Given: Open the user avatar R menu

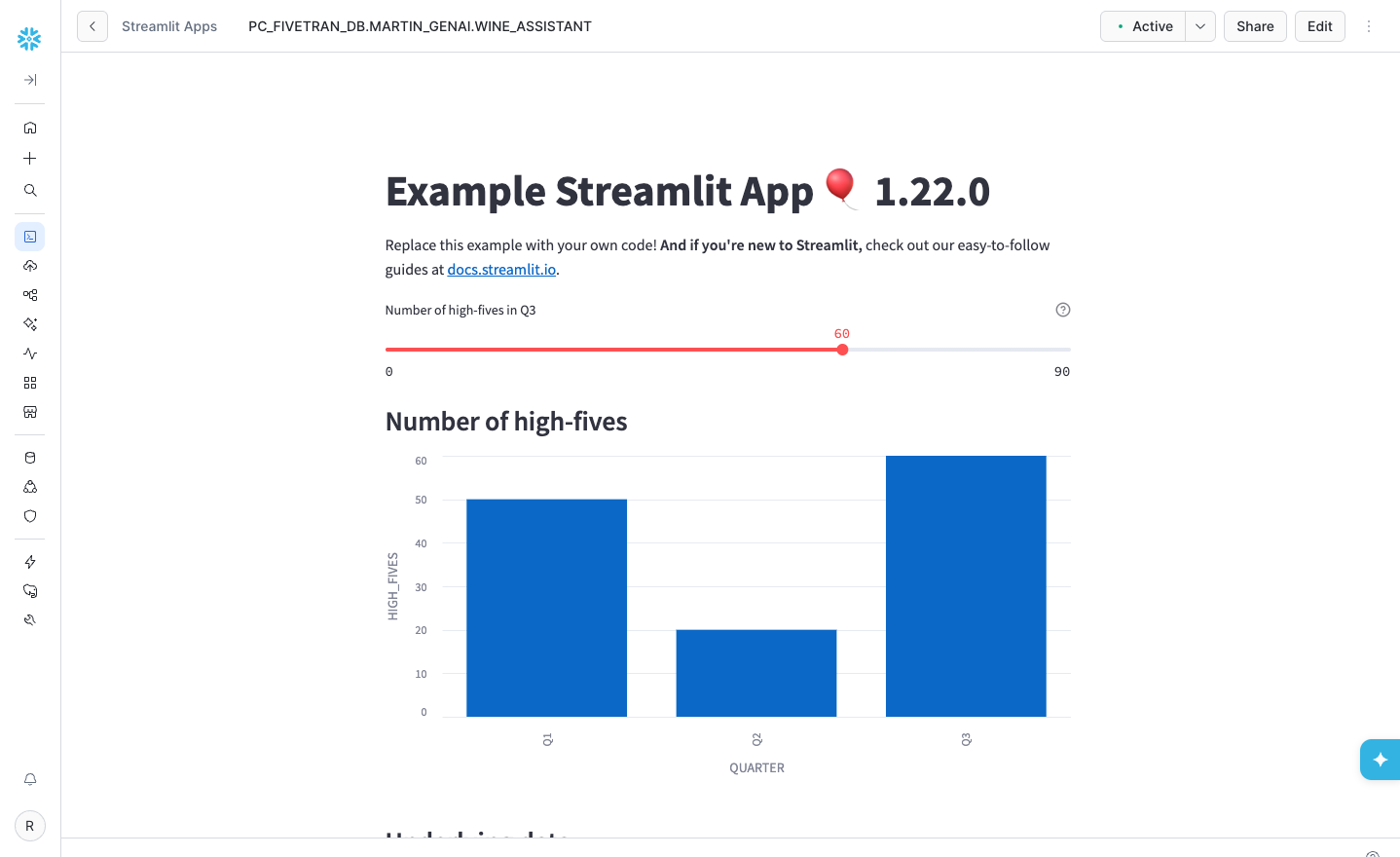Looking at the screenshot, I should (x=30, y=826).
